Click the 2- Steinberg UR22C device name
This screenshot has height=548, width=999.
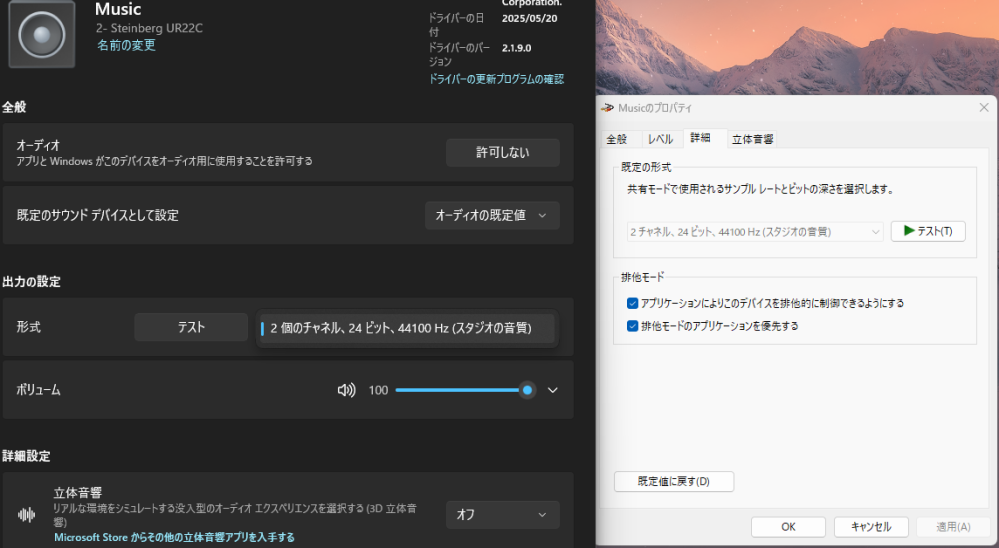(149, 28)
